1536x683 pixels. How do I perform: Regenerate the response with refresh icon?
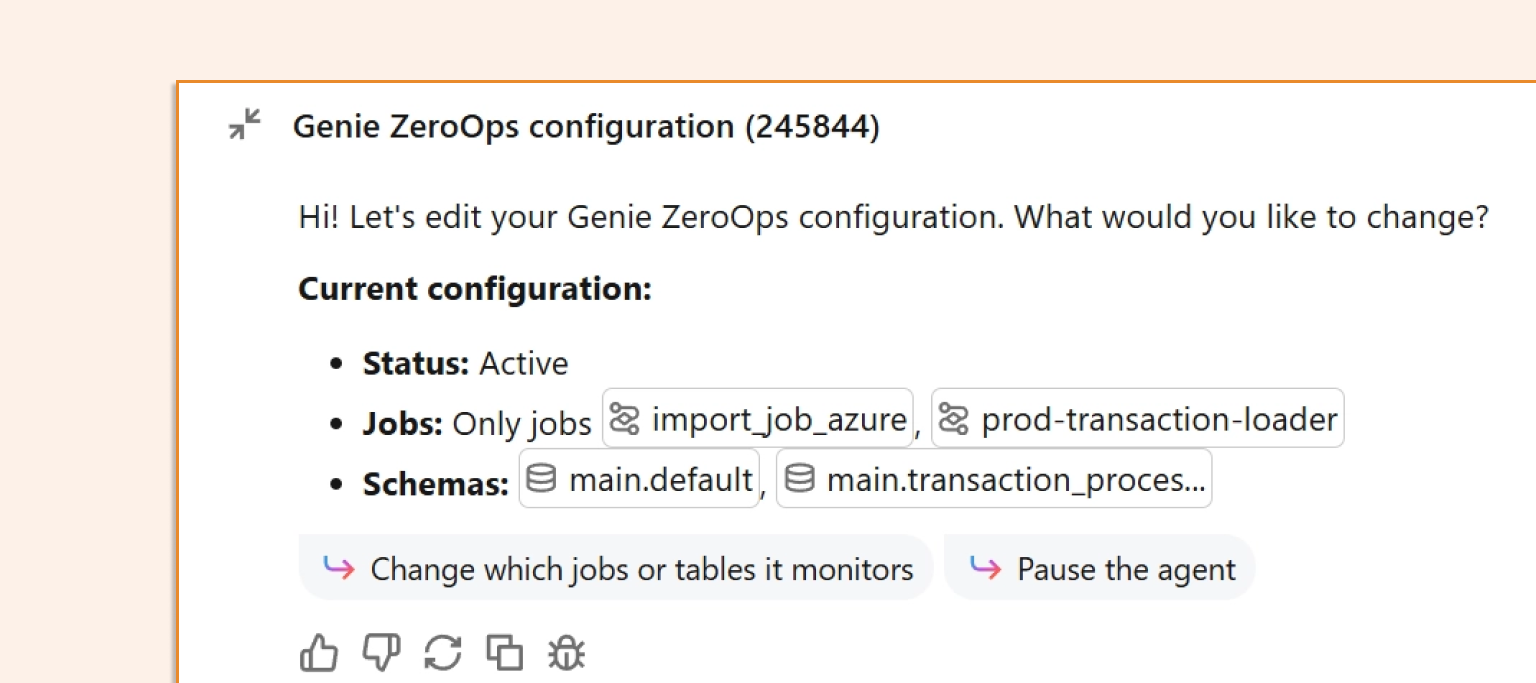(x=443, y=653)
